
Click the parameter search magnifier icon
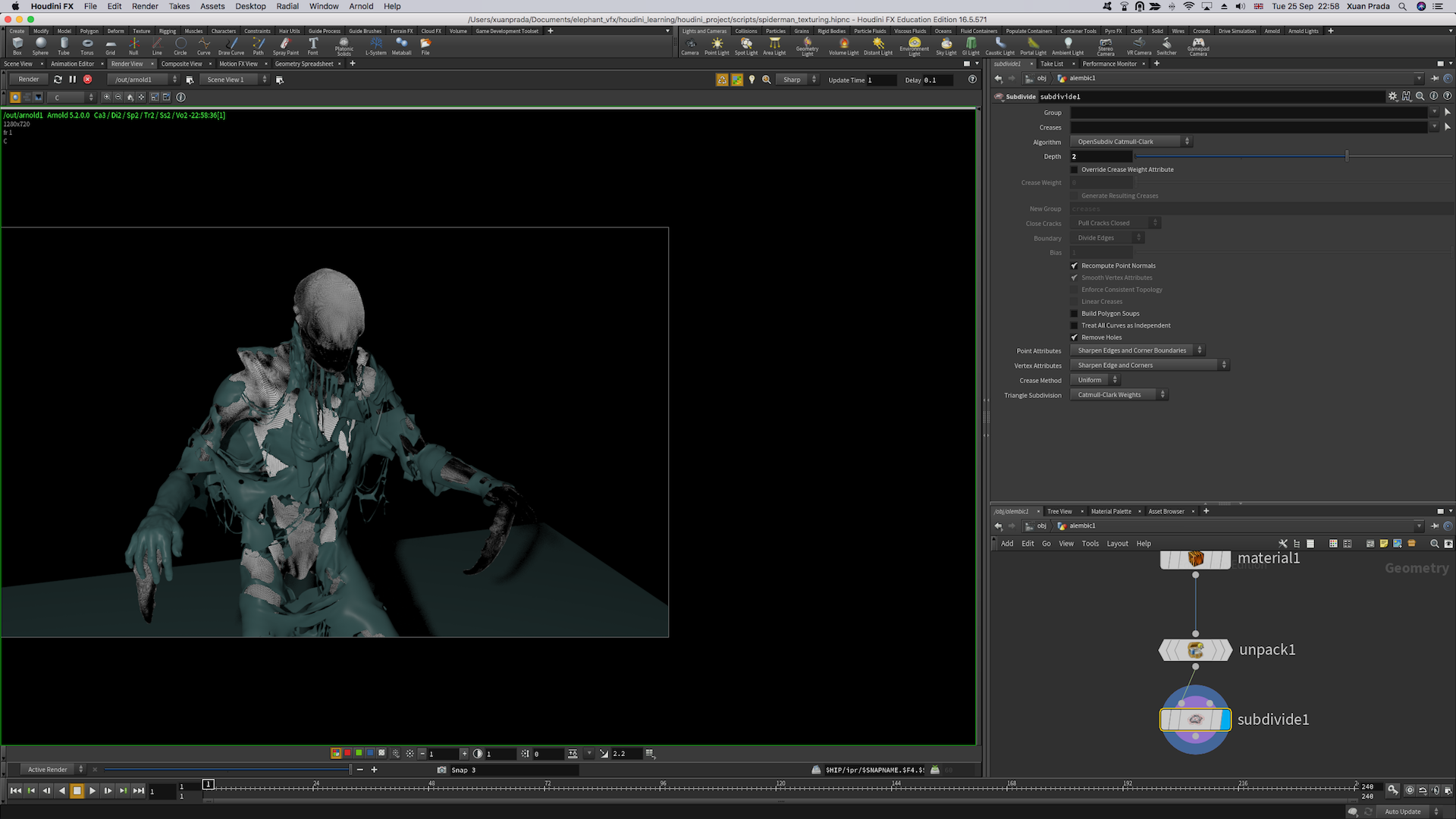[1420, 96]
